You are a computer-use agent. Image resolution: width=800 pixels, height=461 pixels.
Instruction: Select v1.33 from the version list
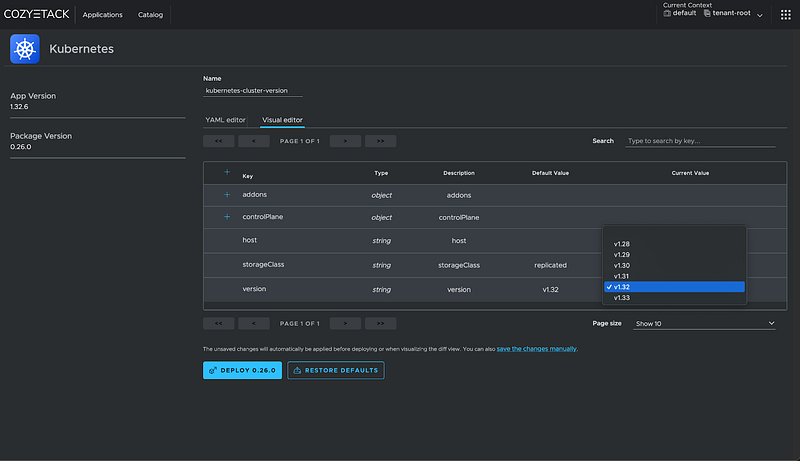pos(622,298)
